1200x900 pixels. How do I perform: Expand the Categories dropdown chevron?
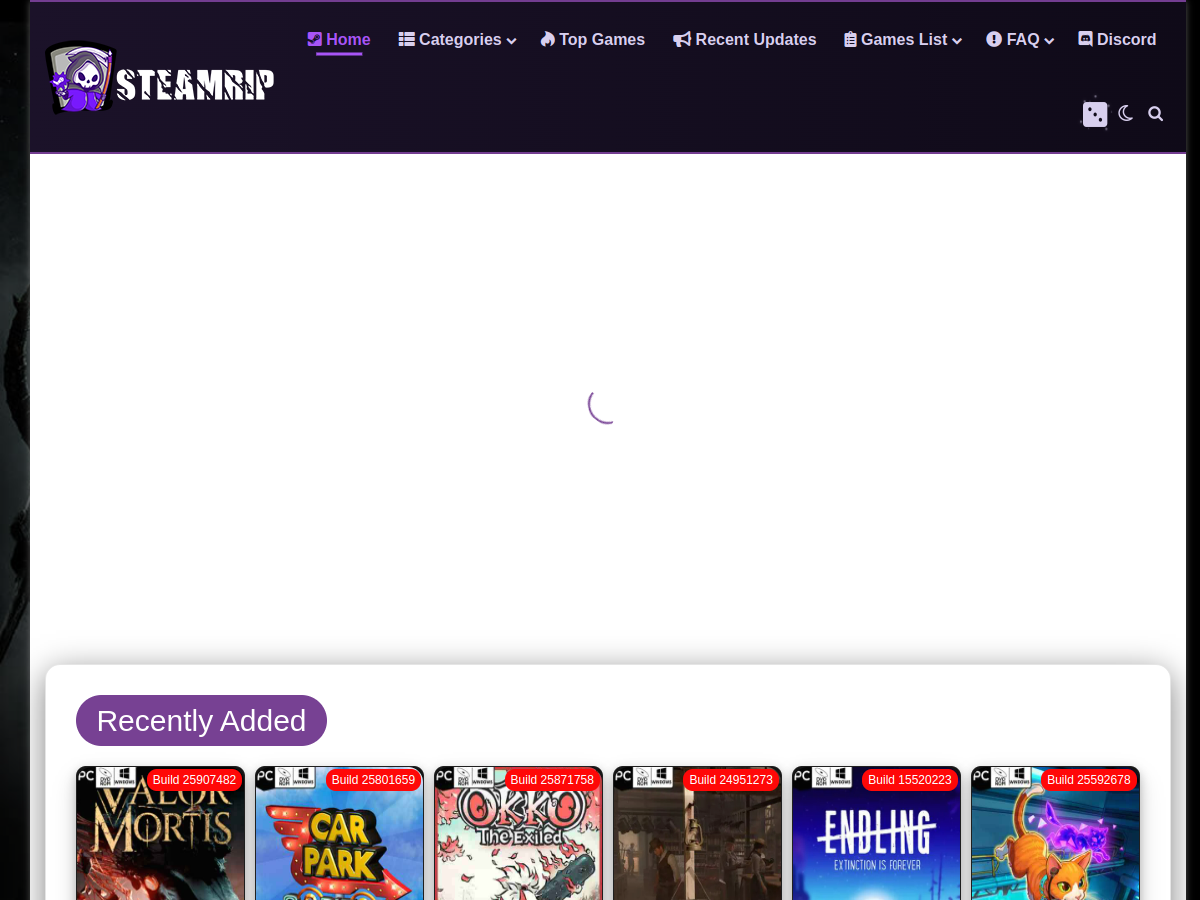pos(511,41)
